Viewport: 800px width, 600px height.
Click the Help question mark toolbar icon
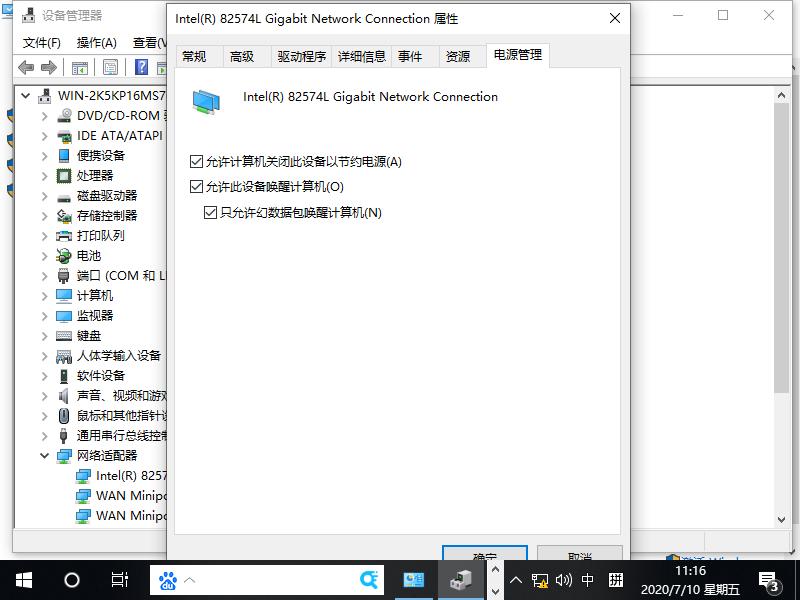142,67
